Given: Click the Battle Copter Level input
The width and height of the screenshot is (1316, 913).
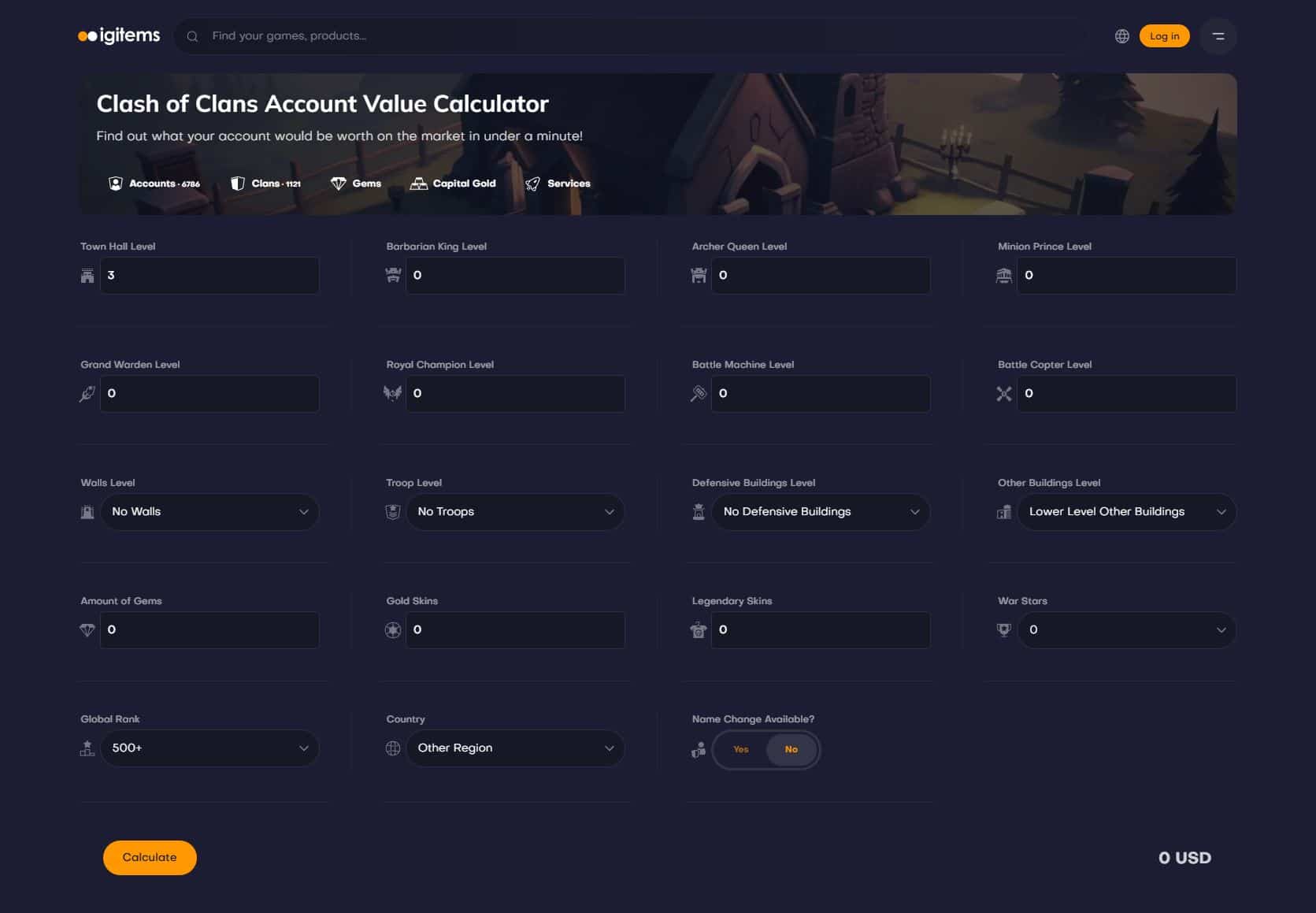Looking at the screenshot, I should 1126,394.
